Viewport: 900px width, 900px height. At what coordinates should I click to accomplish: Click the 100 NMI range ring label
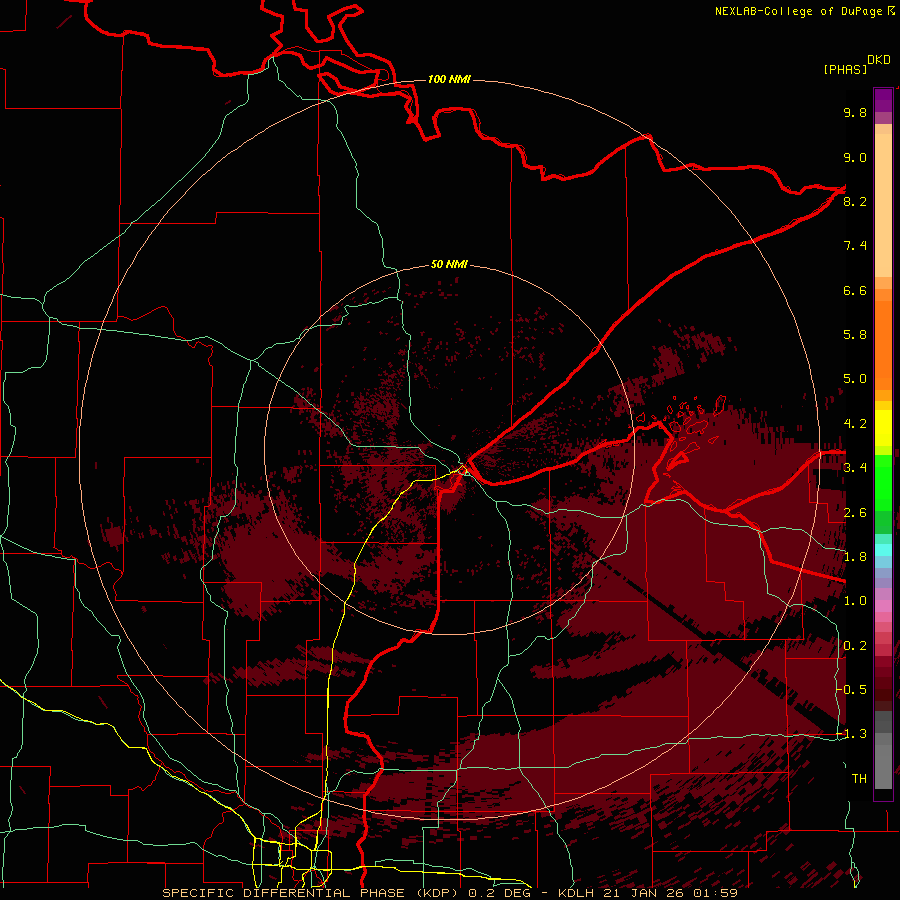pos(449,79)
